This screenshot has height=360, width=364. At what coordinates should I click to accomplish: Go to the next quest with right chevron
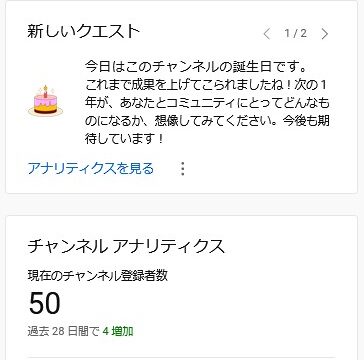tap(324, 34)
